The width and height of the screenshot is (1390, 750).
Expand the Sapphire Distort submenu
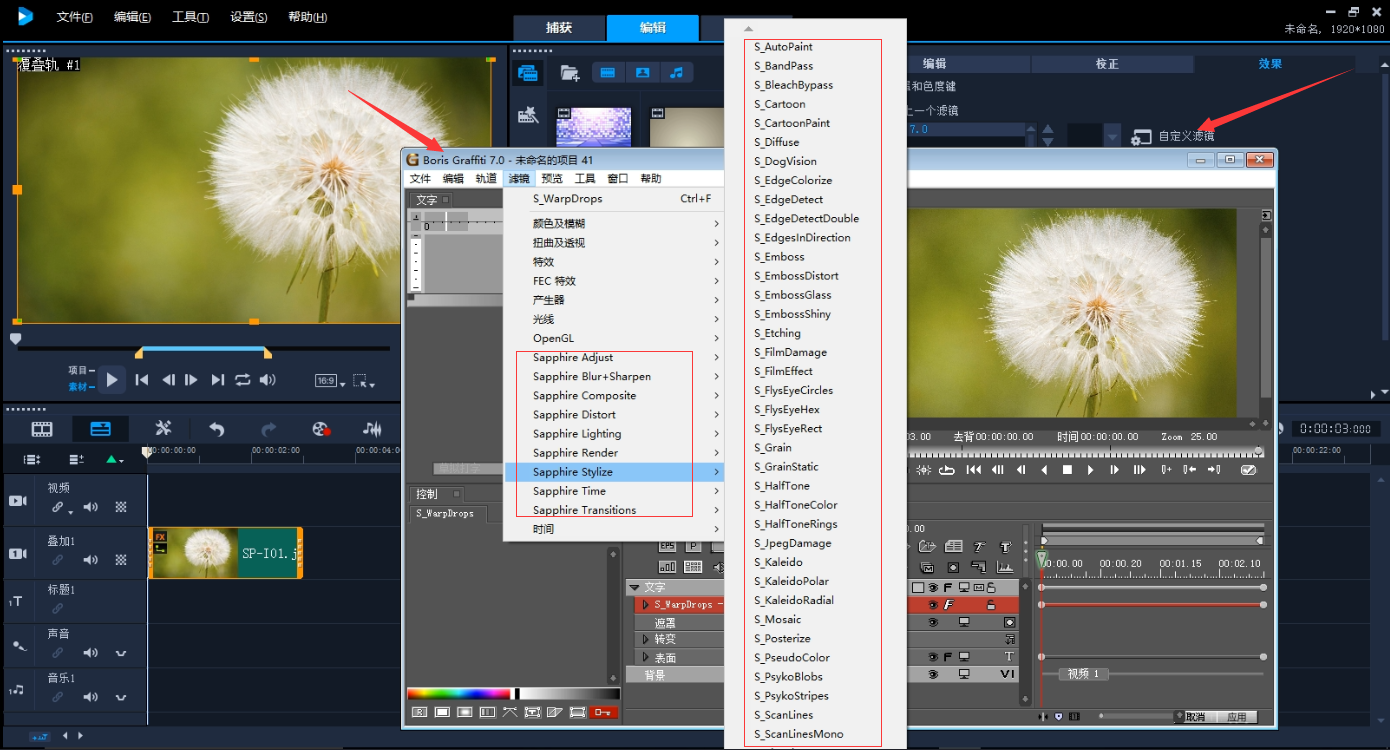tap(614, 414)
